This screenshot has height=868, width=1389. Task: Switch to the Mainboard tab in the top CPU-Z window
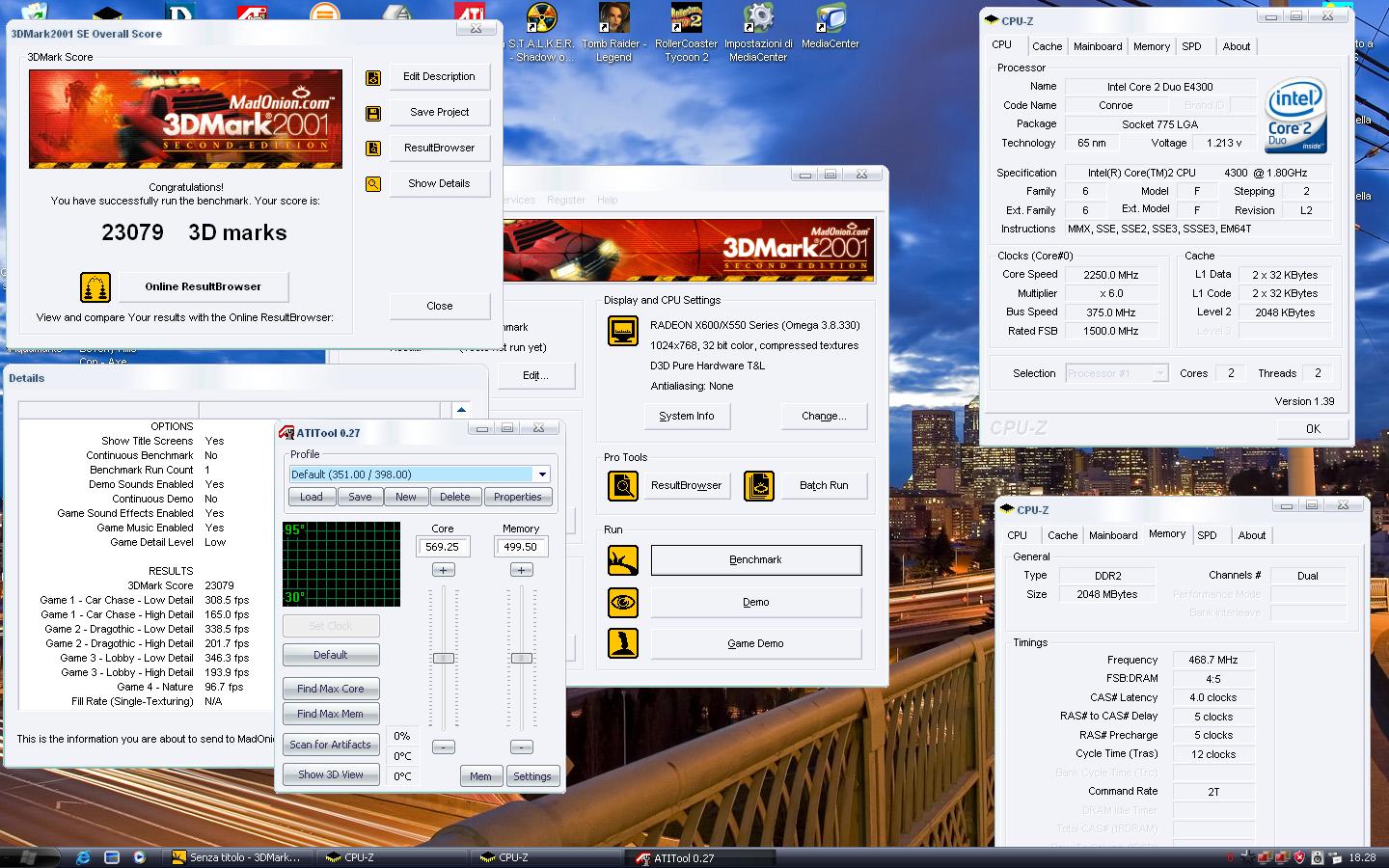point(1098,46)
